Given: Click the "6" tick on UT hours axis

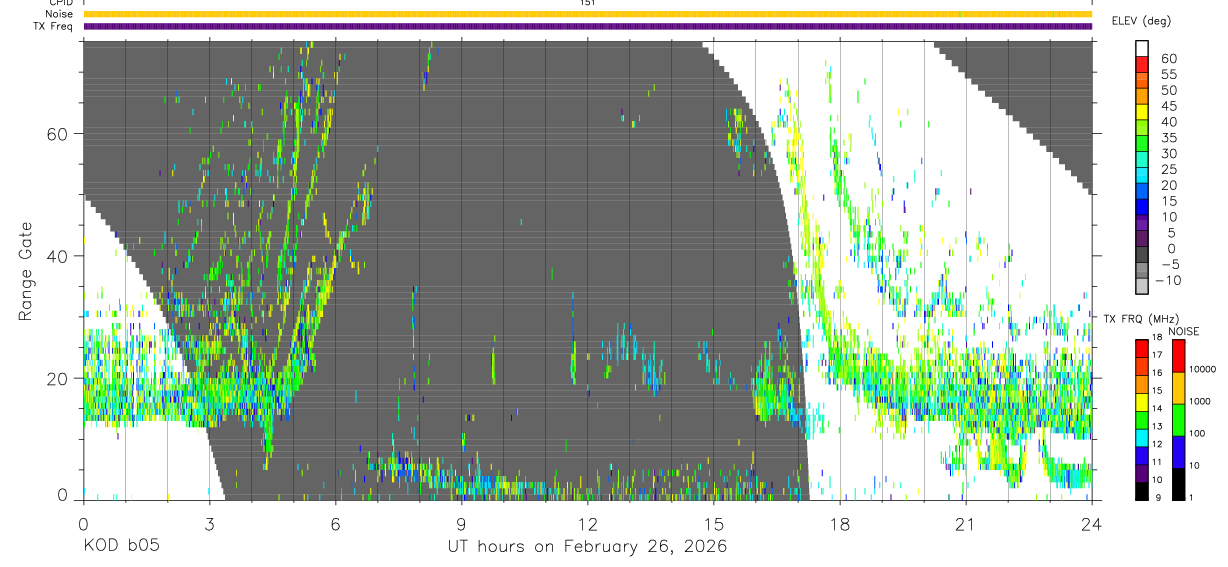Looking at the screenshot, I should tap(335, 524).
